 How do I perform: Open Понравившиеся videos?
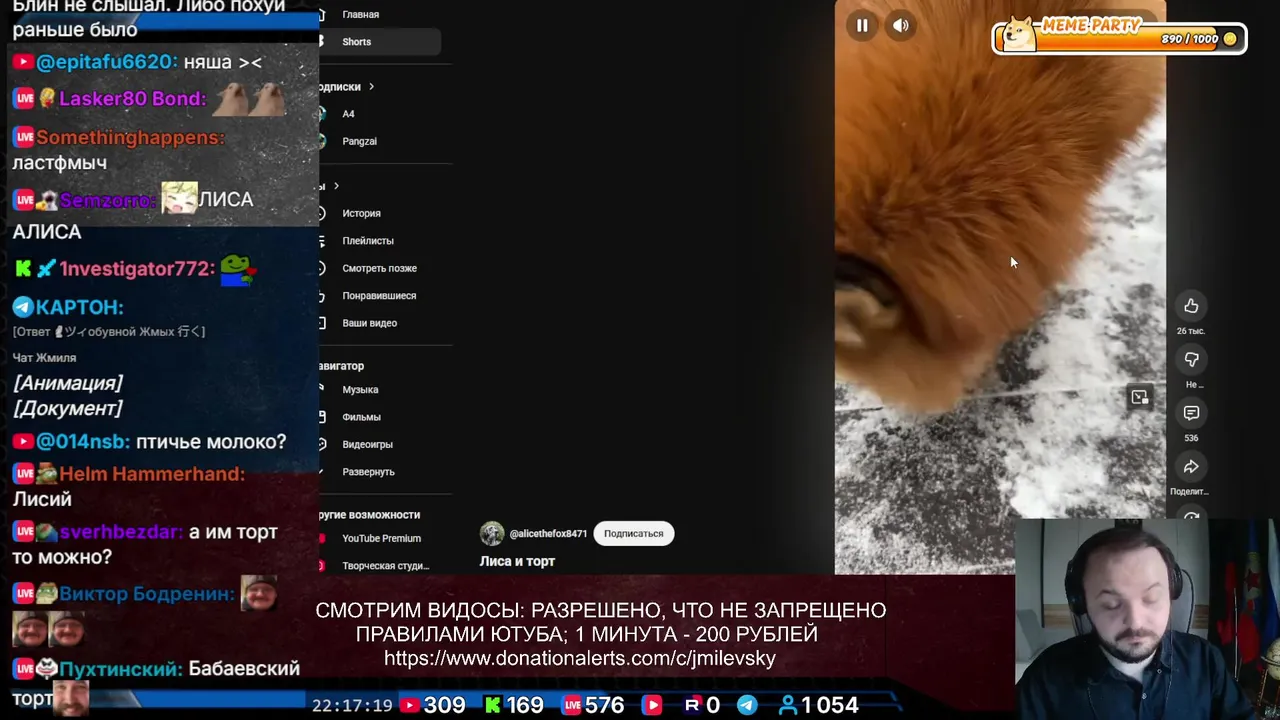[379, 296]
